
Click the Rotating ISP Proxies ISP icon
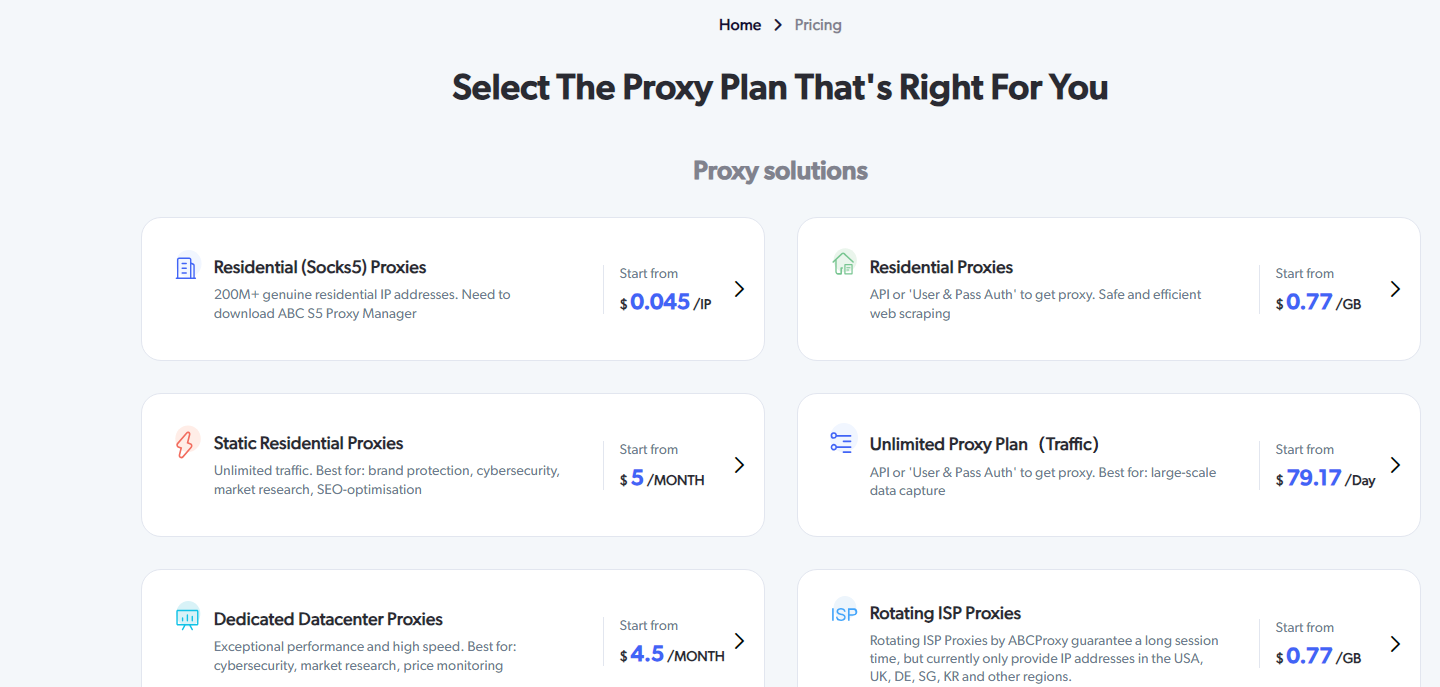click(x=844, y=614)
